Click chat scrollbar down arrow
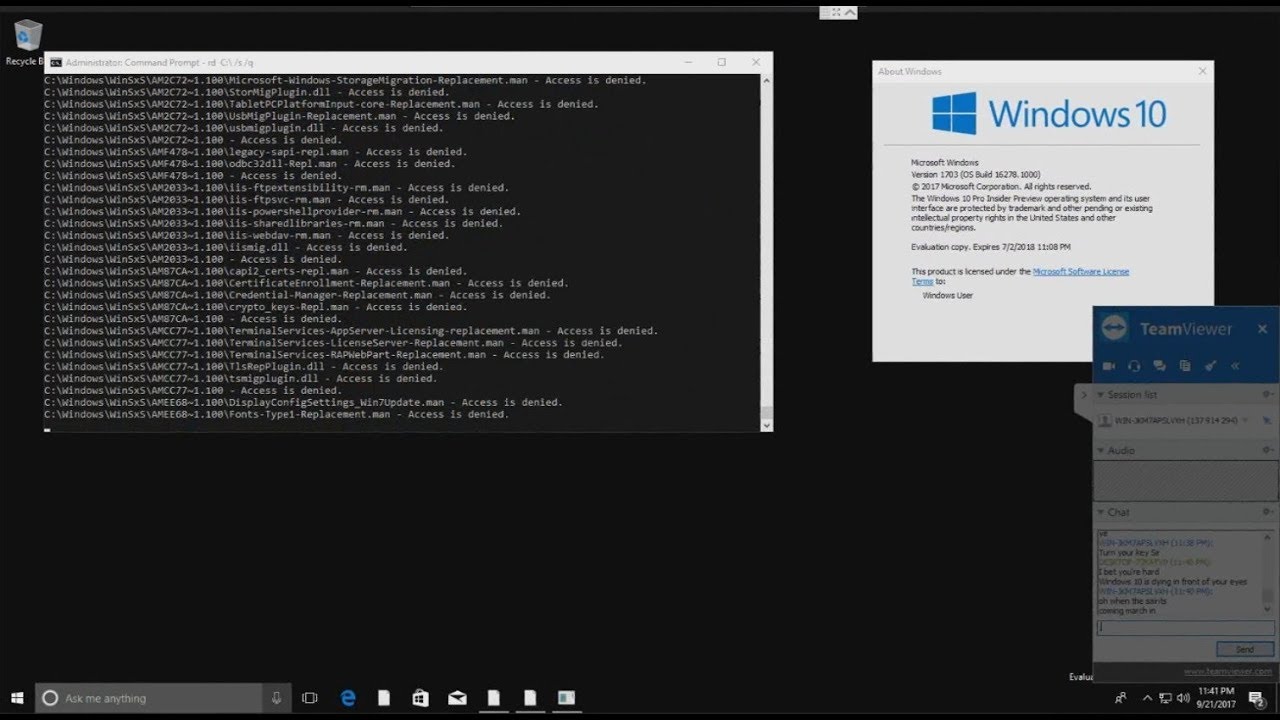Viewport: 1280px width, 720px height. (1269, 609)
